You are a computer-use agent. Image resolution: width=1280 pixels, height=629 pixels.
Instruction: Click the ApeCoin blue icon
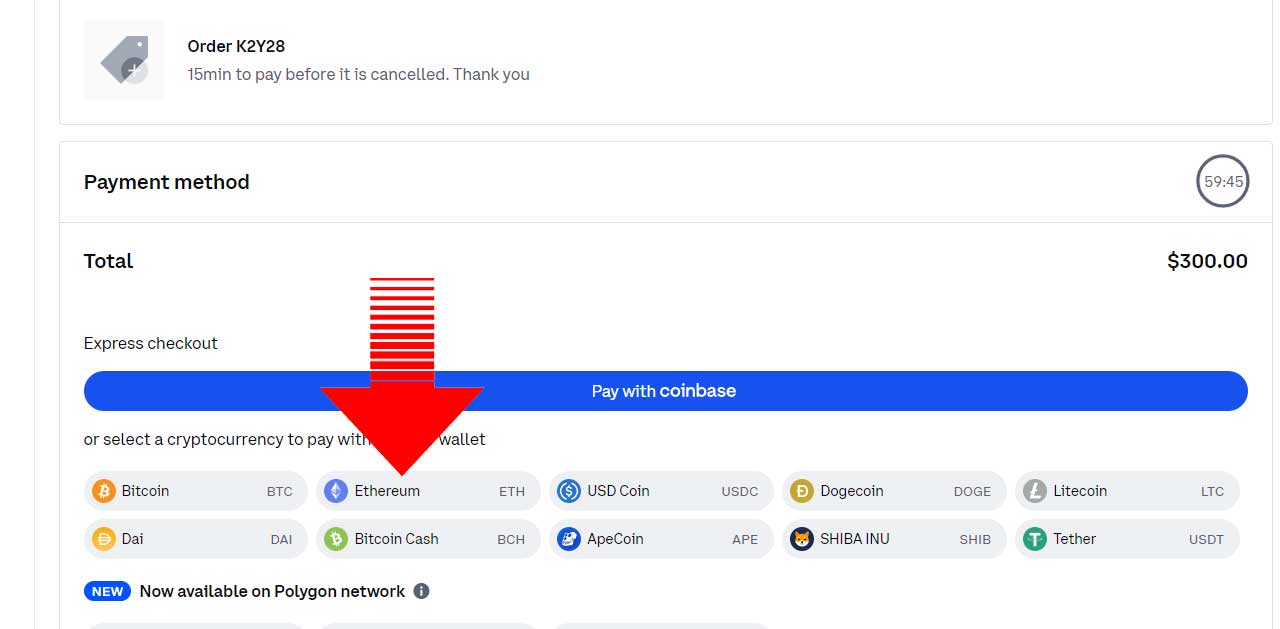coord(569,539)
